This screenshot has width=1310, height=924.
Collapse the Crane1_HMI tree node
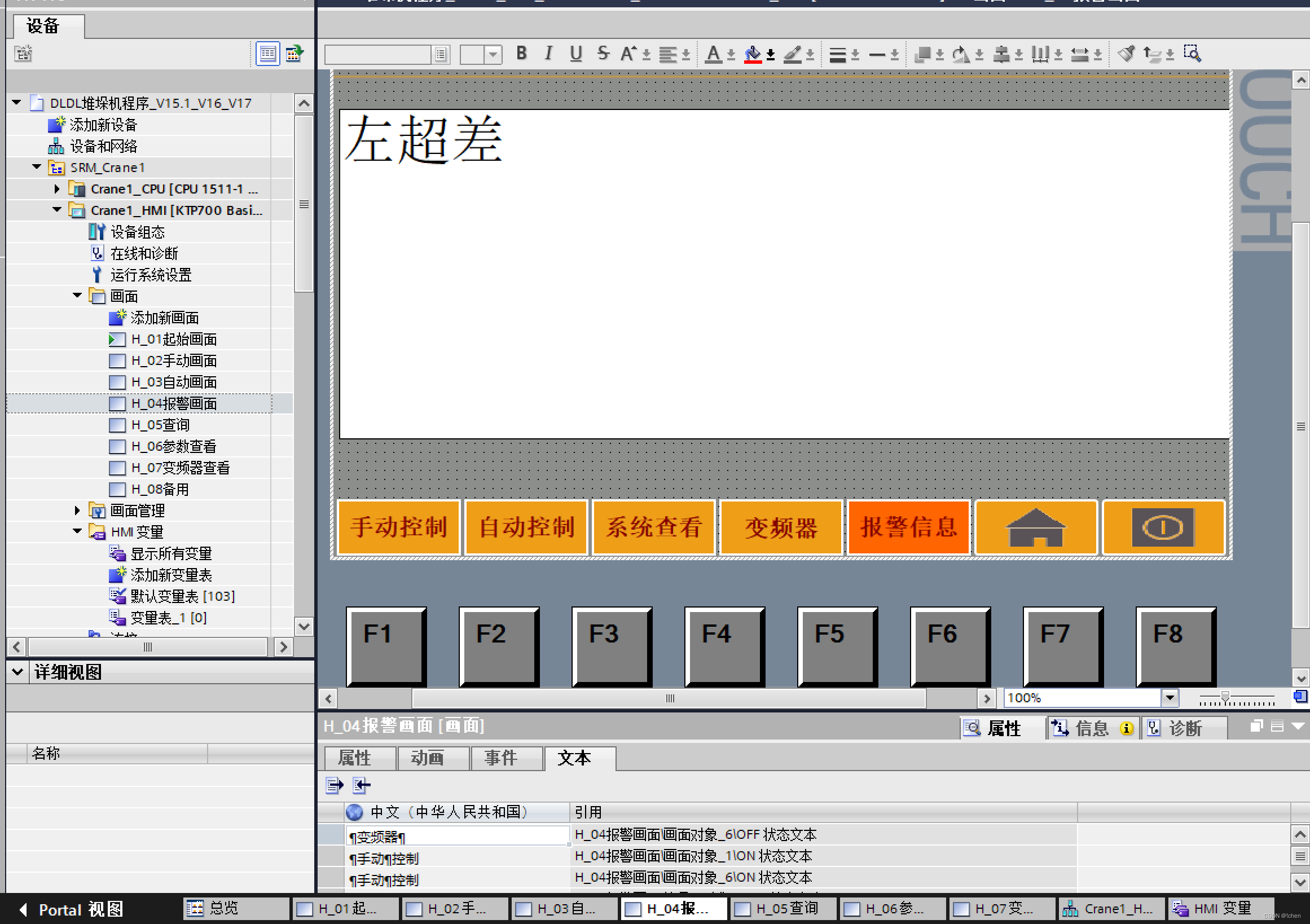57,210
